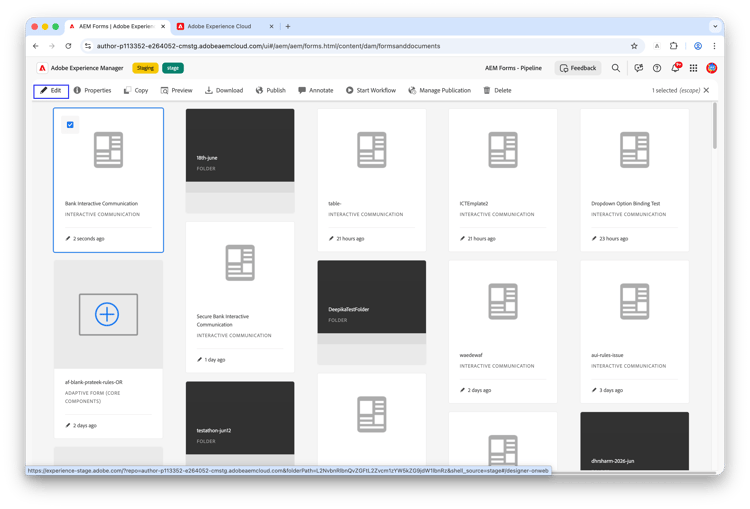
Task: Preview the selected form
Action: 176,90
